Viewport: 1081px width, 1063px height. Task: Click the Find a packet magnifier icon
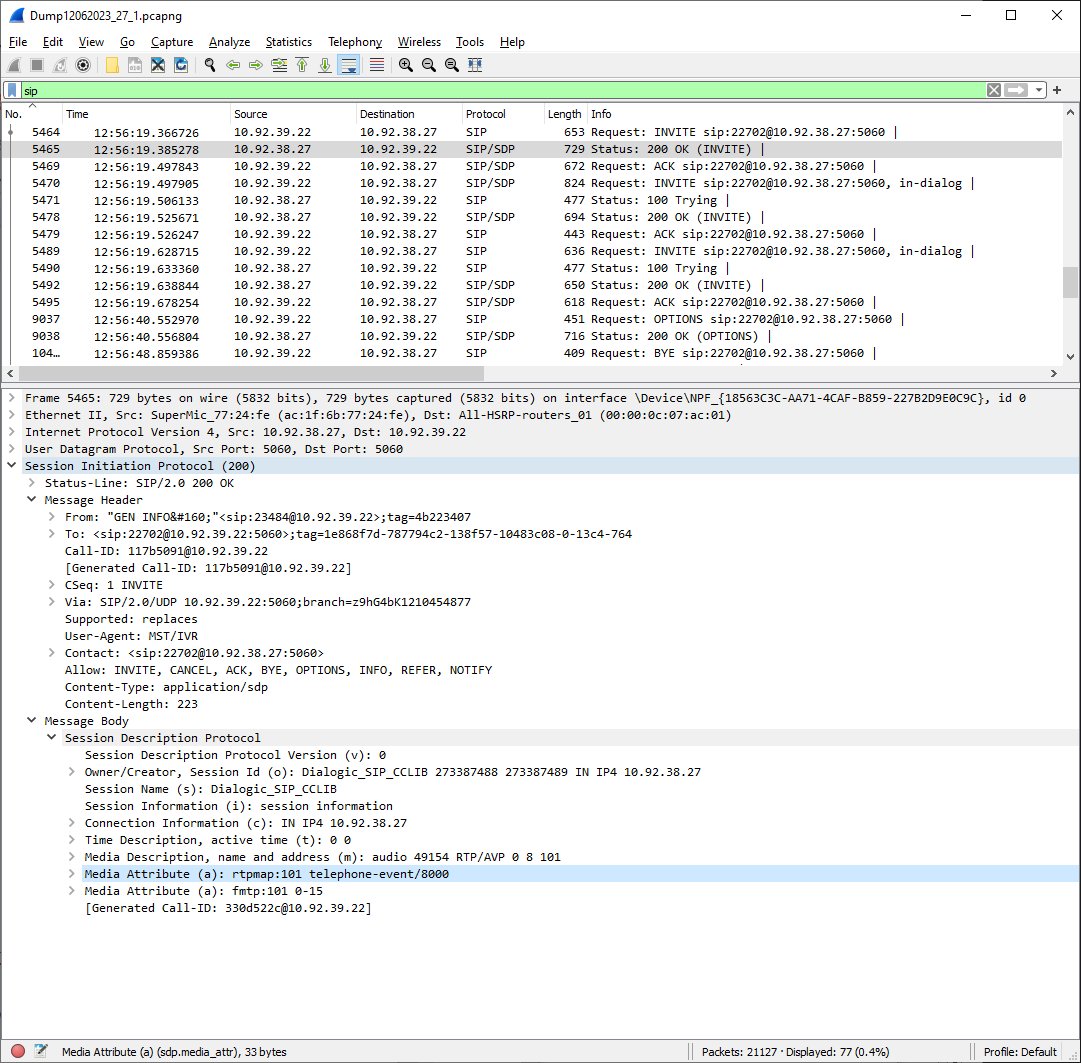(210, 65)
